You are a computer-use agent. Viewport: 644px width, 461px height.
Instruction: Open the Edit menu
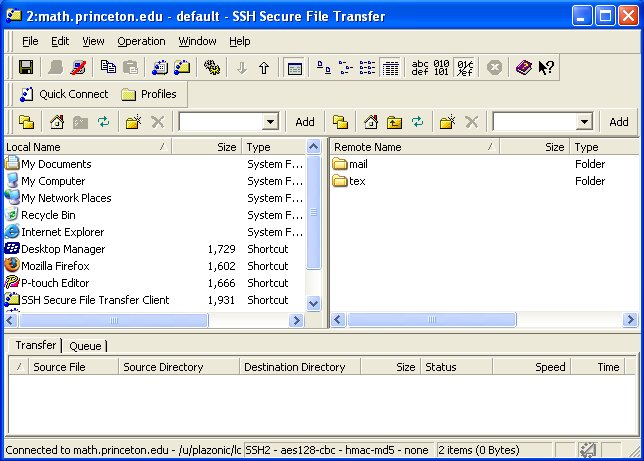[60, 41]
